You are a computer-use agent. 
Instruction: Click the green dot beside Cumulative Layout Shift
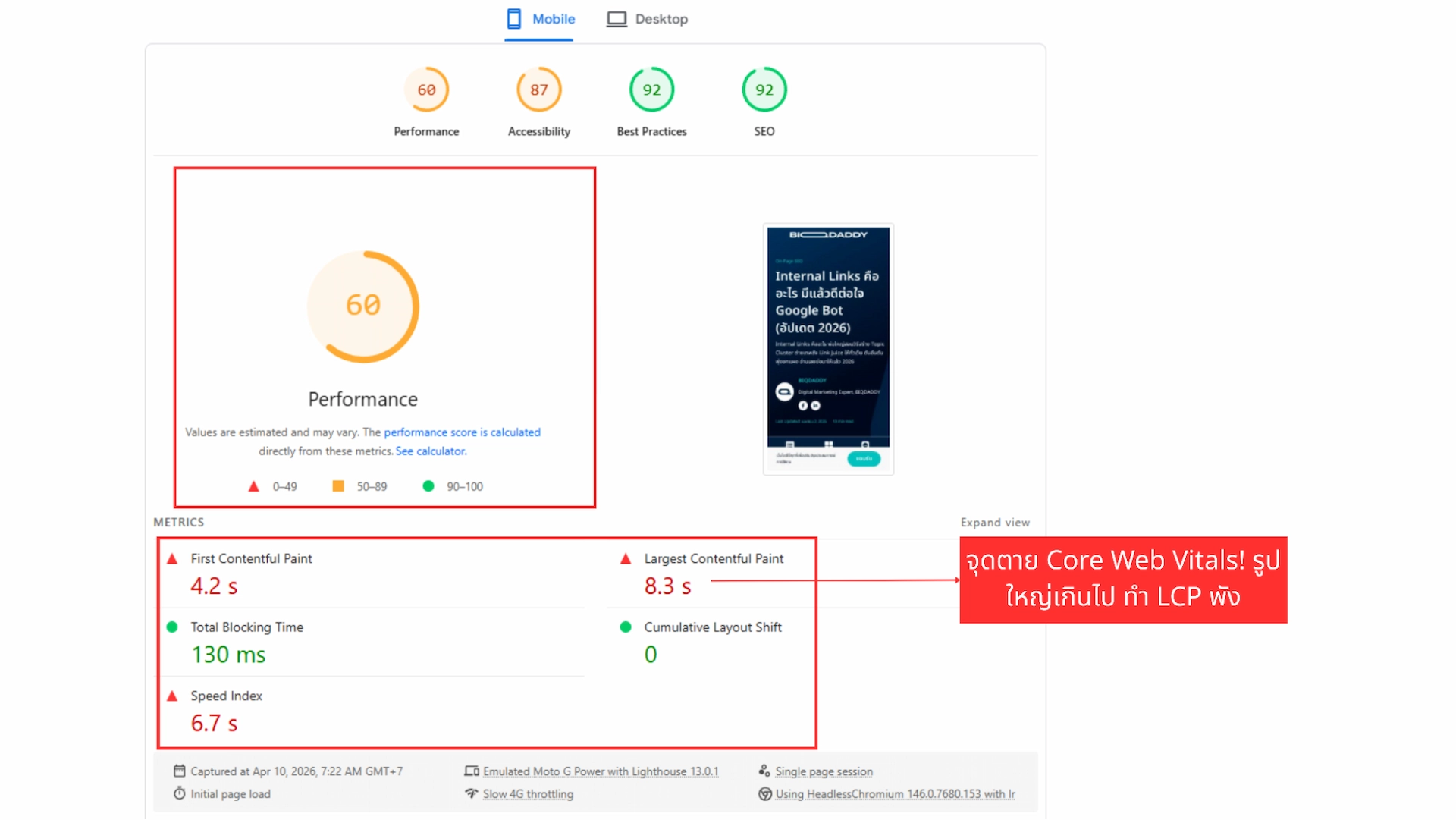tap(626, 627)
